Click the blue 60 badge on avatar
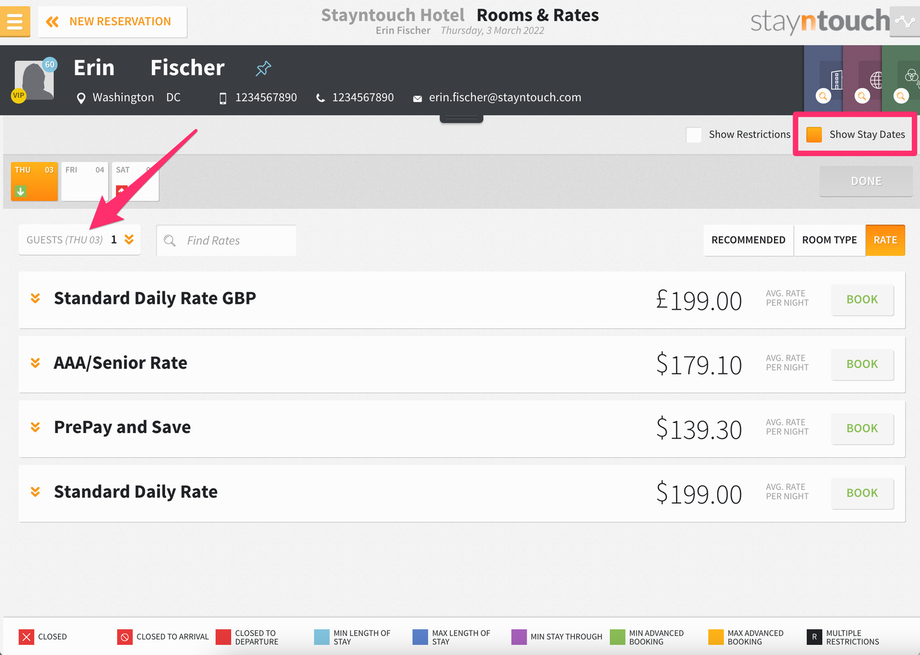The image size is (920, 655). pos(50,64)
